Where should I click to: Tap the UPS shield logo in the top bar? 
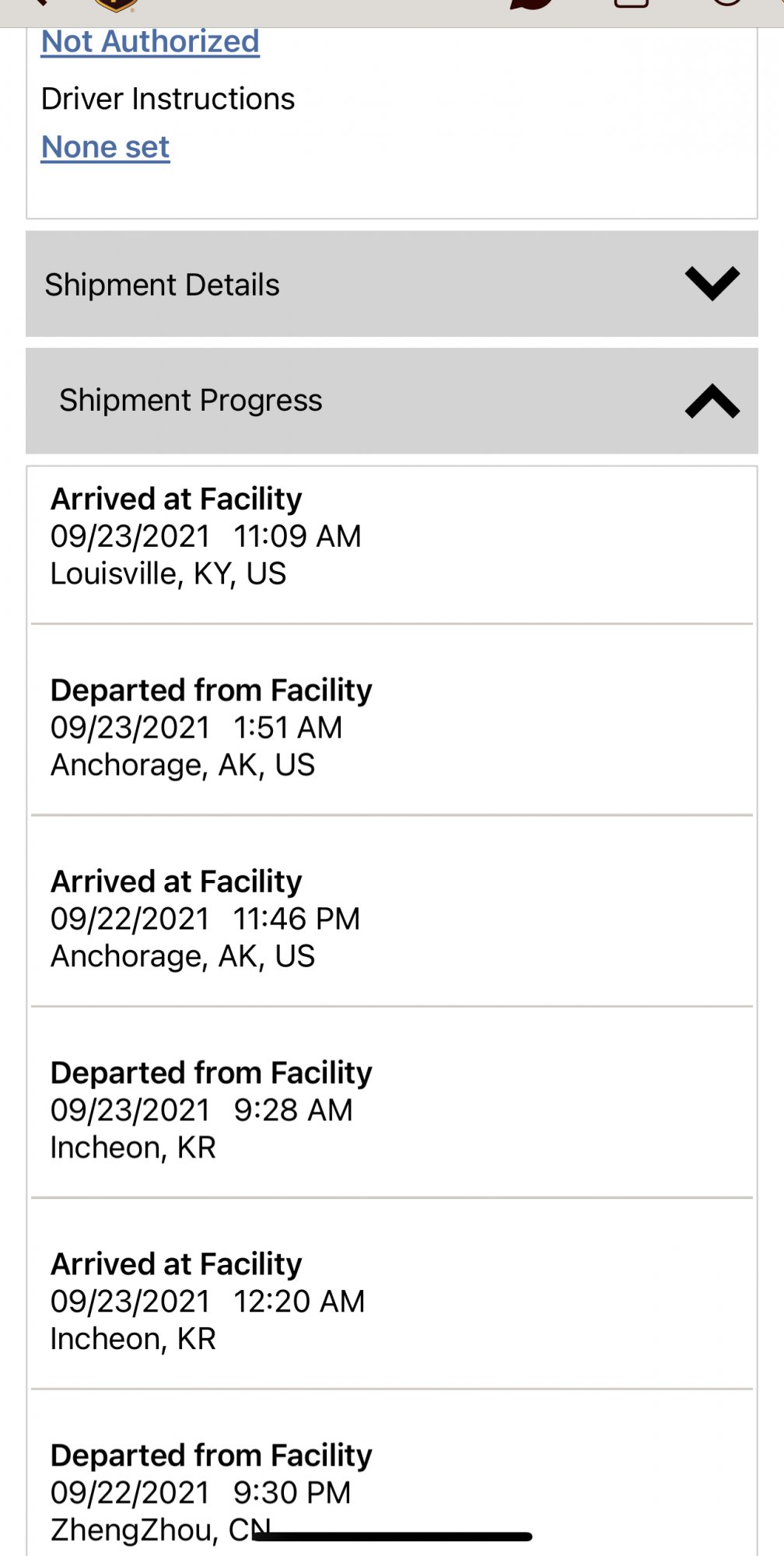(116, 5)
